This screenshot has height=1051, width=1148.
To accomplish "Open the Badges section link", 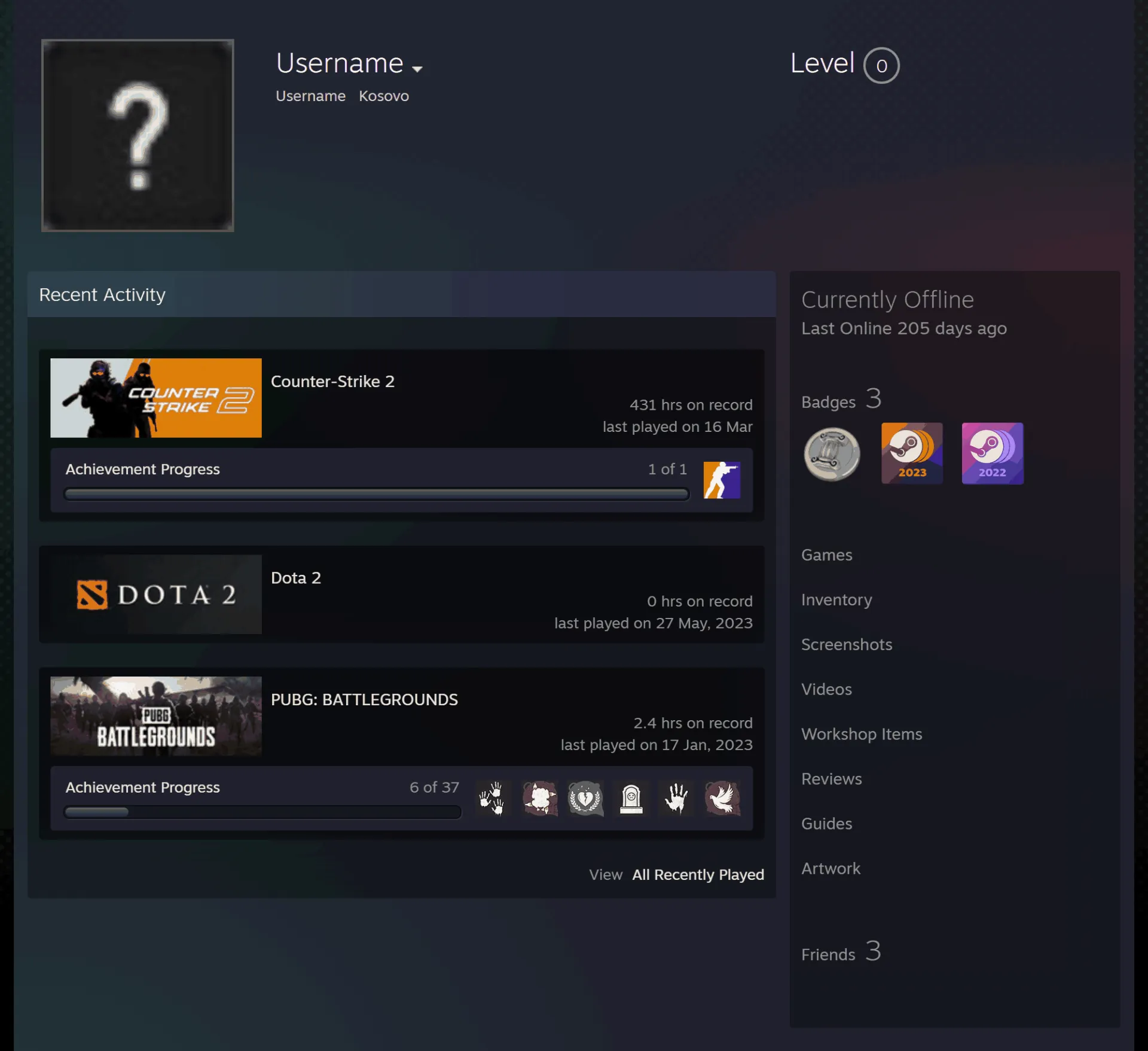I will click(841, 400).
